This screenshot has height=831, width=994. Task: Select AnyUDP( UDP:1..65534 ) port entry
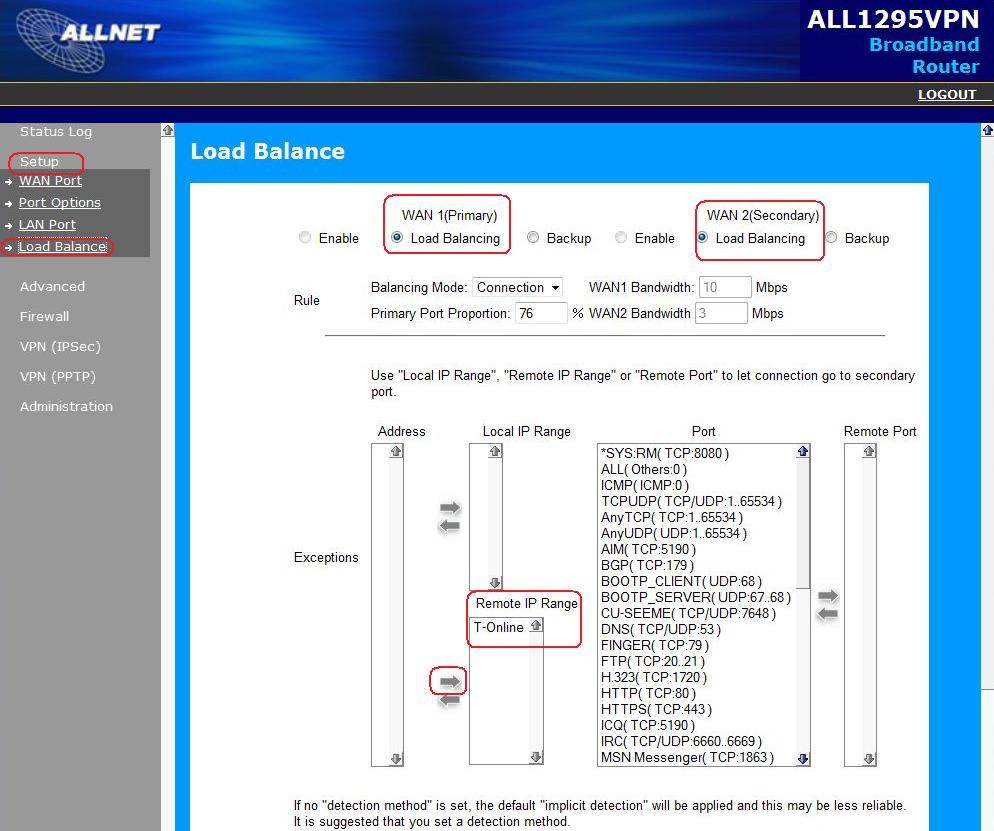pos(674,533)
